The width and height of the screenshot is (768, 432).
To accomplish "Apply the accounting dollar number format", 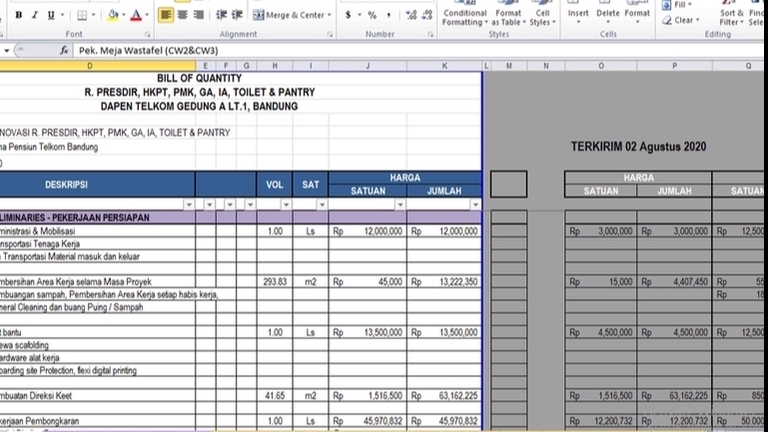I will coord(348,15).
